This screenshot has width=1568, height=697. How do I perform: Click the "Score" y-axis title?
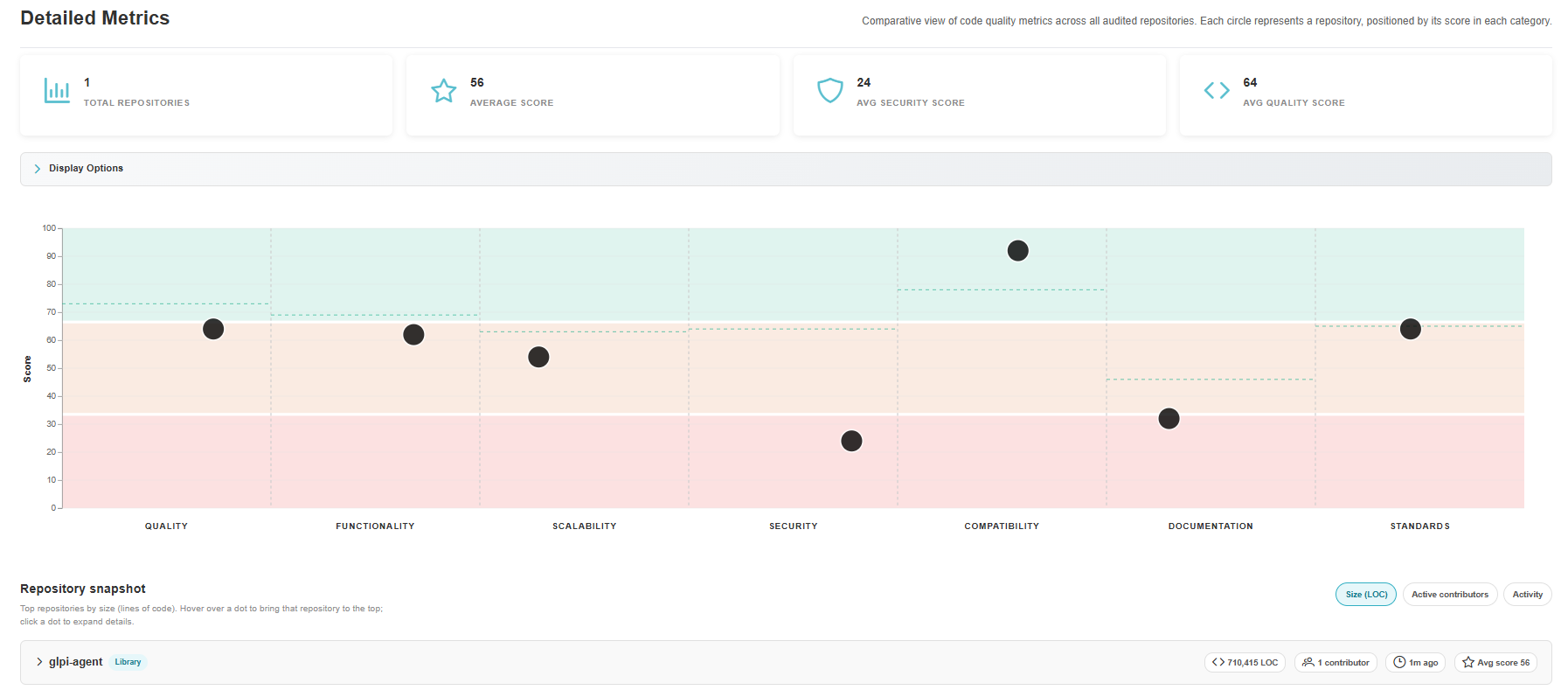pyautogui.click(x=27, y=369)
